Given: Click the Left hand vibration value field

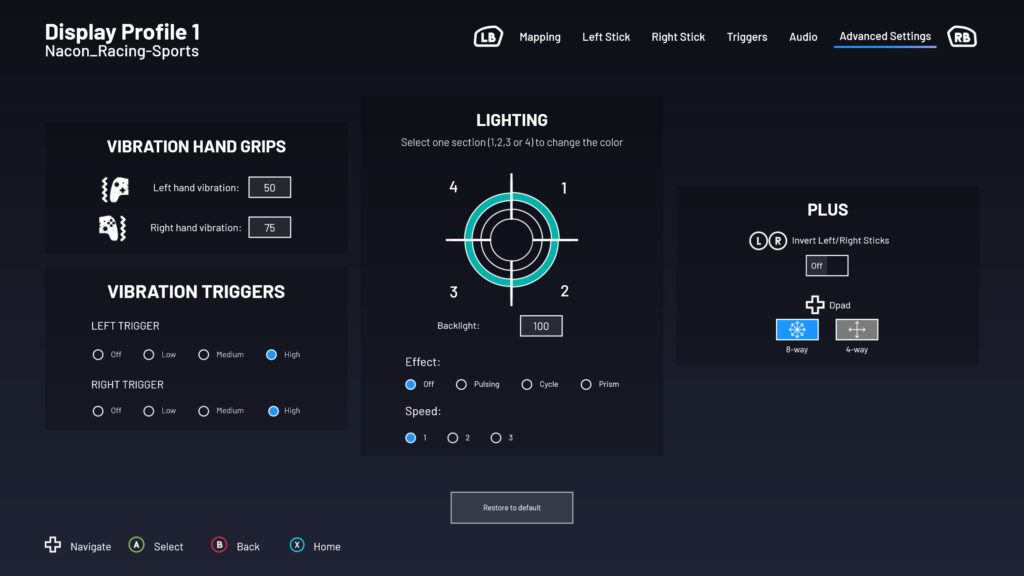Looking at the screenshot, I should pos(269,188).
